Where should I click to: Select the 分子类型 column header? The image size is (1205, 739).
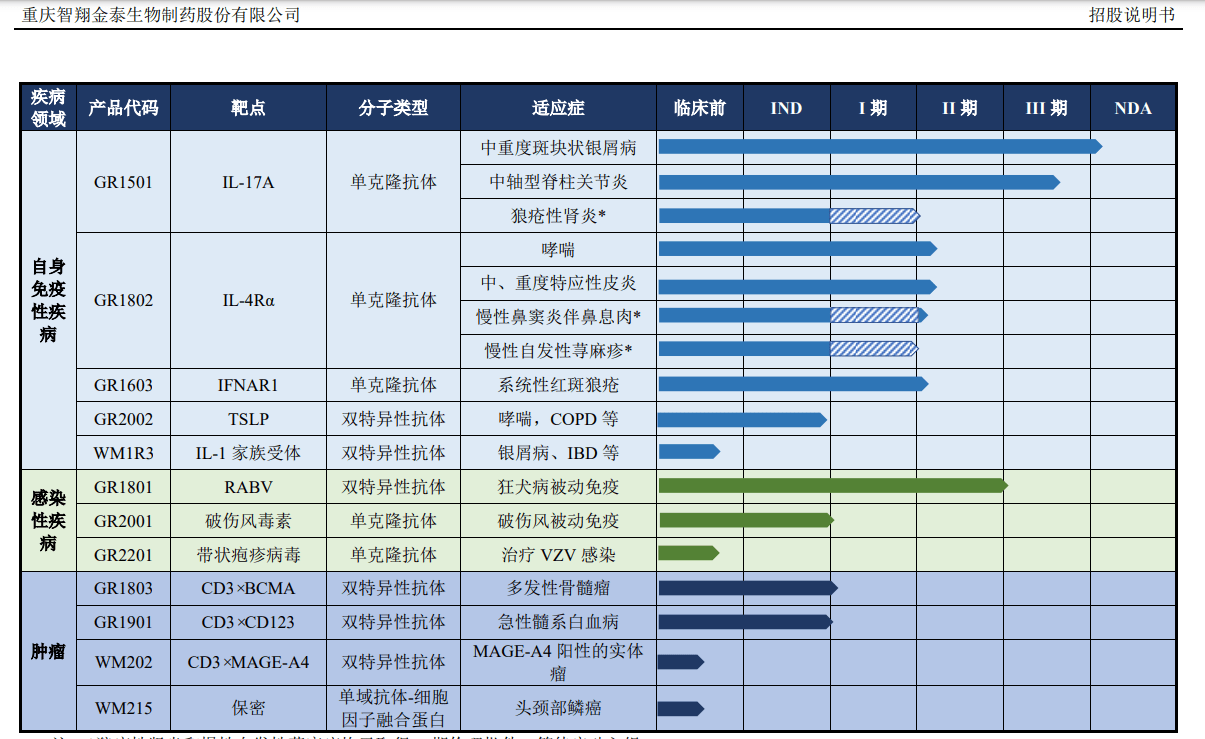tap(393, 108)
